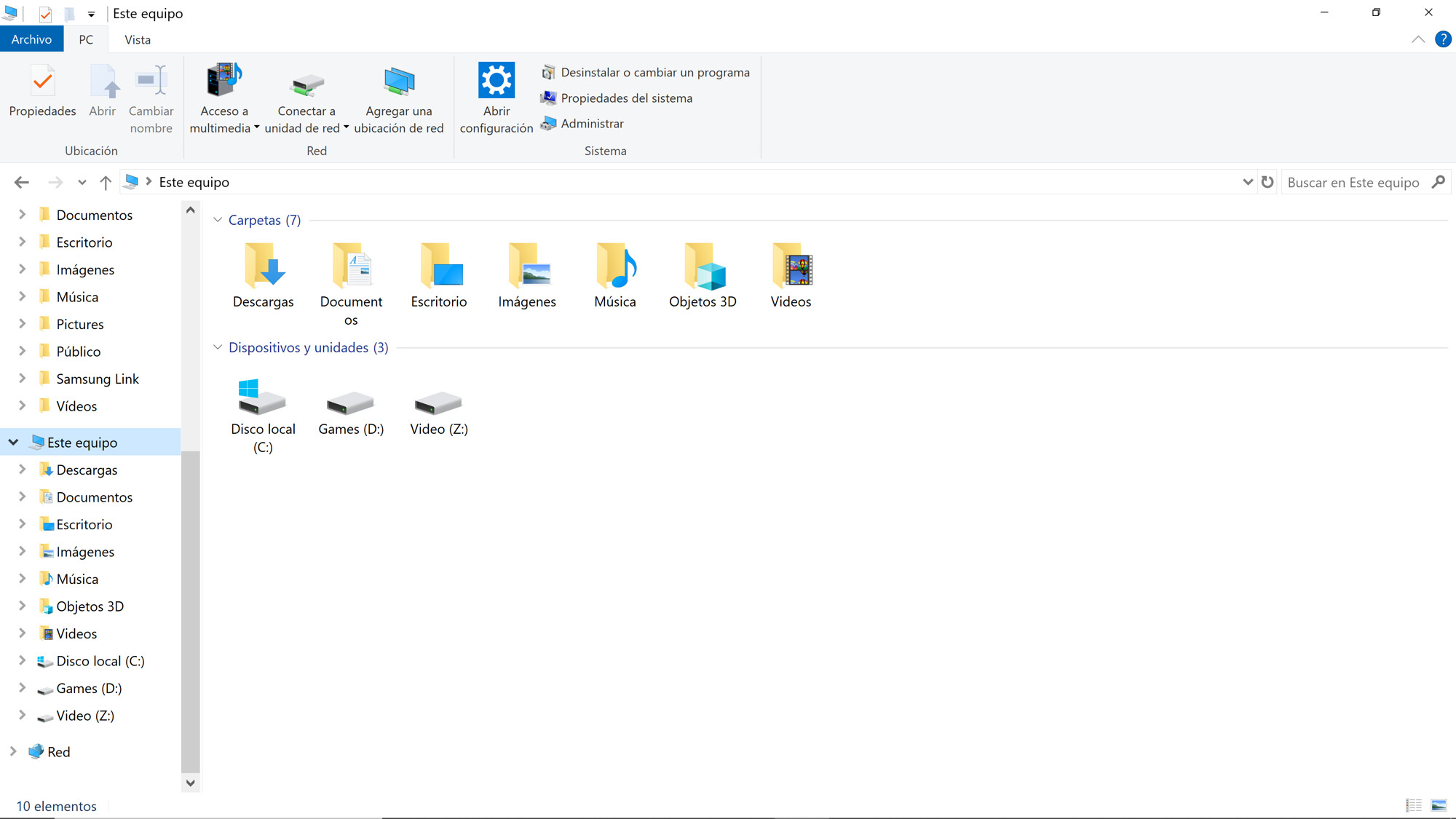The image size is (1456, 819).
Task: Expand Games (D:) in navigation tree
Action: pos(22,688)
